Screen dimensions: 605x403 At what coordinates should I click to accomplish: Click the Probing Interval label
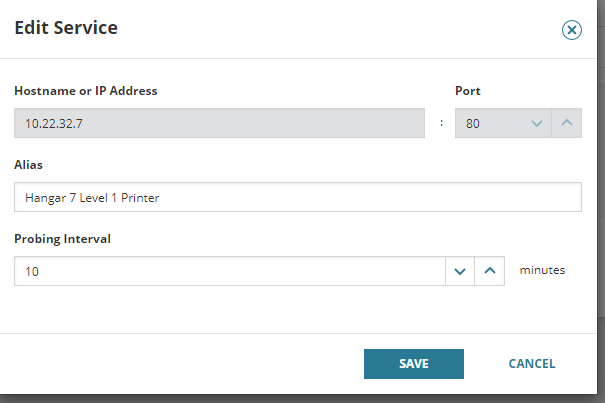[62, 239]
